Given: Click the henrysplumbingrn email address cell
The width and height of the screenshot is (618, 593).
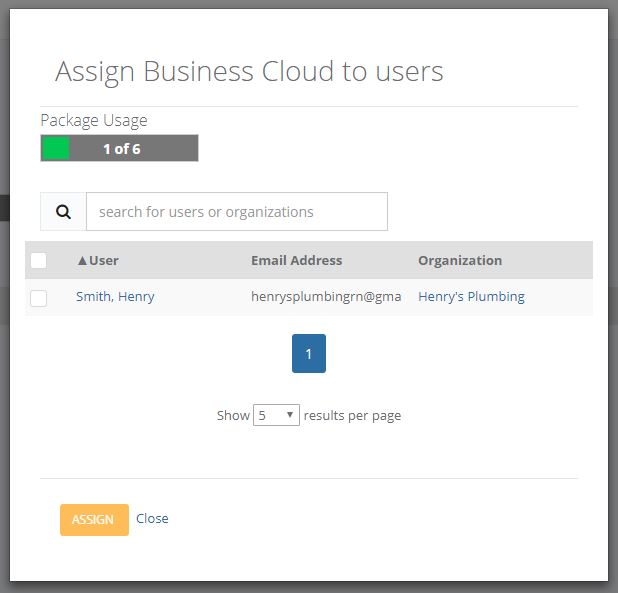Looking at the screenshot, I should coord(325,297).
